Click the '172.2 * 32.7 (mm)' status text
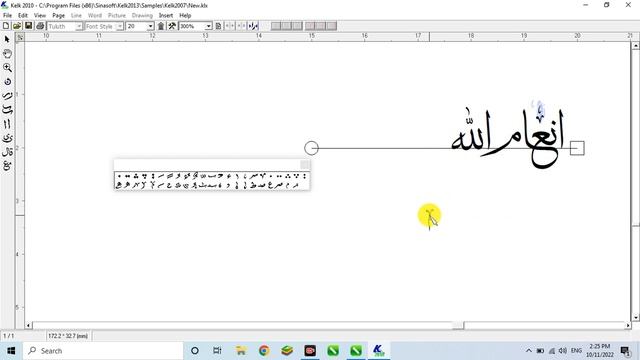The width and height of the screenshot is (640, 360). 68,336
